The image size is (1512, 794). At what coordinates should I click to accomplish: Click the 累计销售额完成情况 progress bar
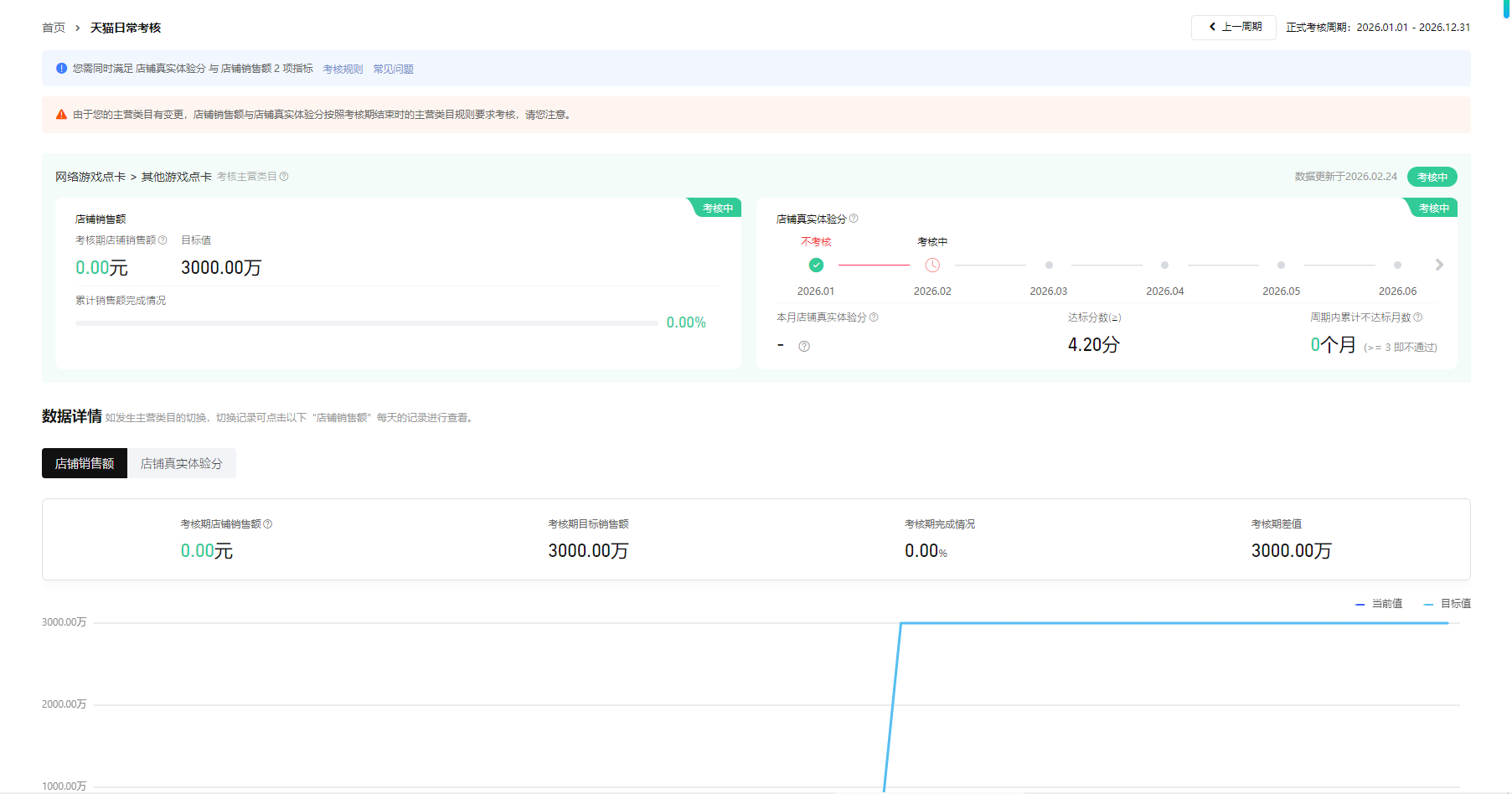(x=366, y=322)
